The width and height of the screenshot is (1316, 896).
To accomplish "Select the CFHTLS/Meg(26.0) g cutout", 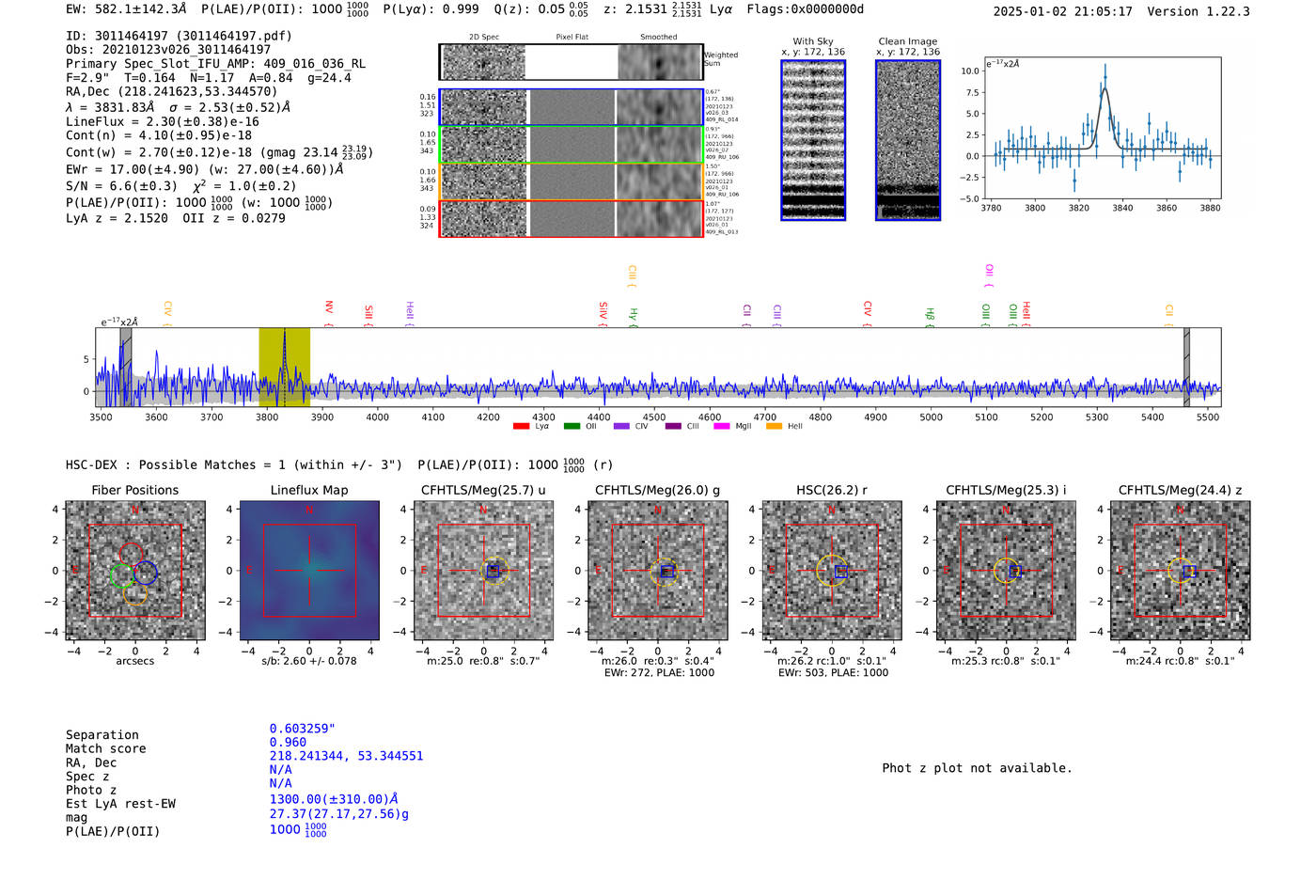I will tap(658, 571).
